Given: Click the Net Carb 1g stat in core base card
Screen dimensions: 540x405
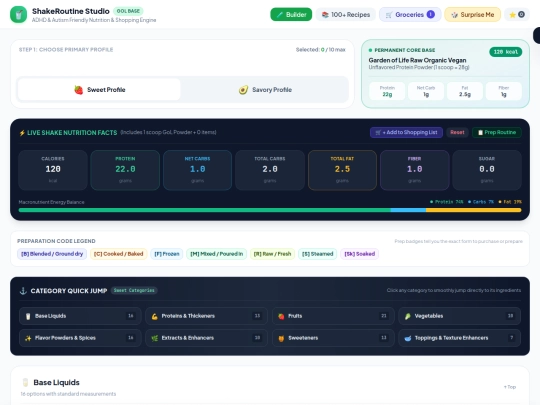Looking at the screenshot, I should tap(426, 91).
